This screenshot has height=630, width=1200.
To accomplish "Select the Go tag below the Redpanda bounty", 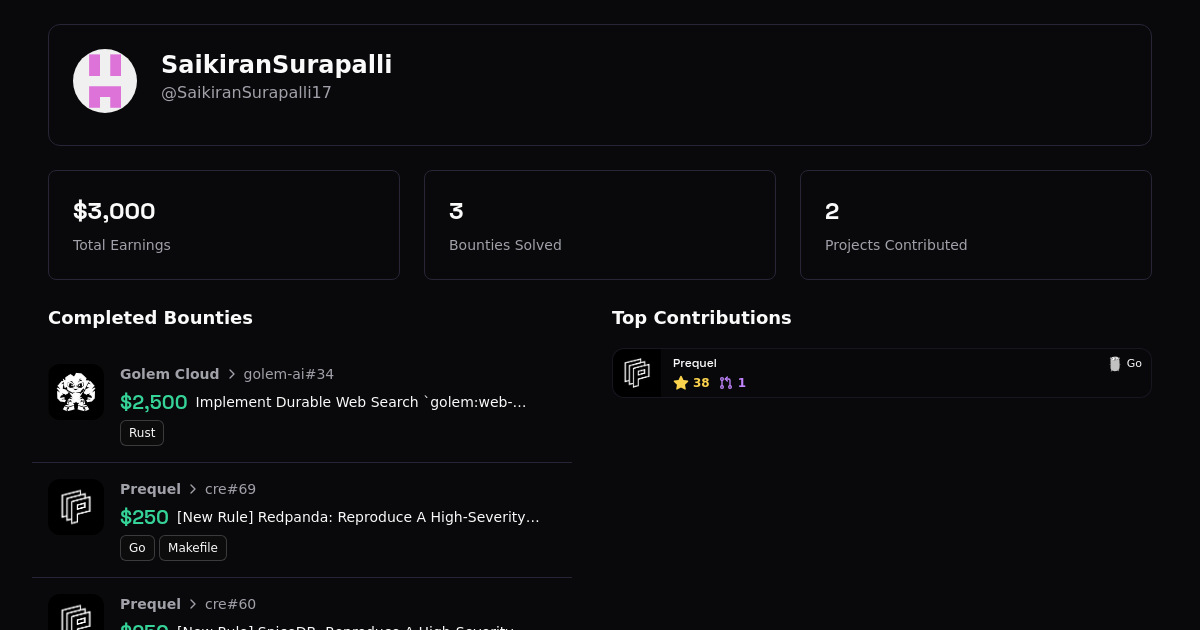I will [x=137, y=548].
